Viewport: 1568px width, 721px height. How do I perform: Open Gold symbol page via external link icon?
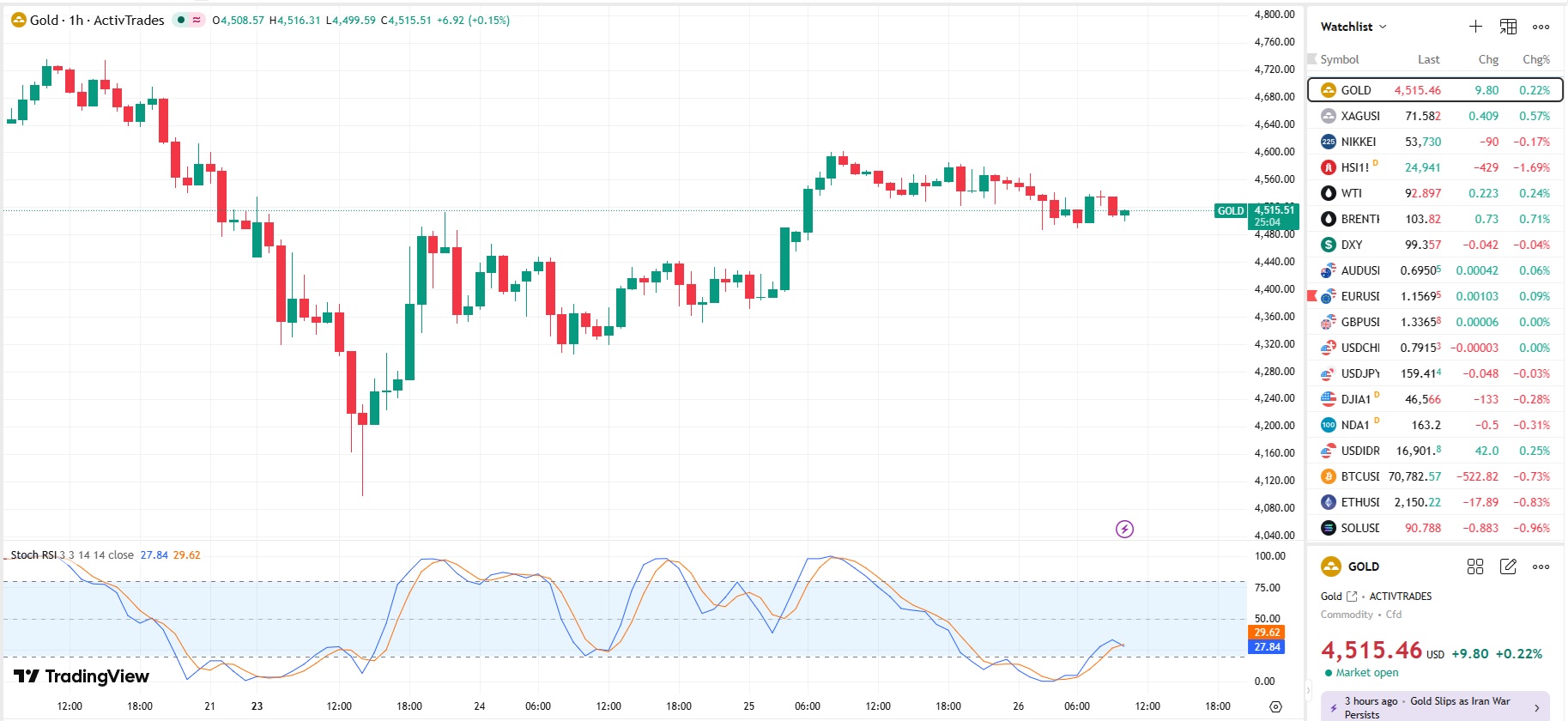[1353, 597]
